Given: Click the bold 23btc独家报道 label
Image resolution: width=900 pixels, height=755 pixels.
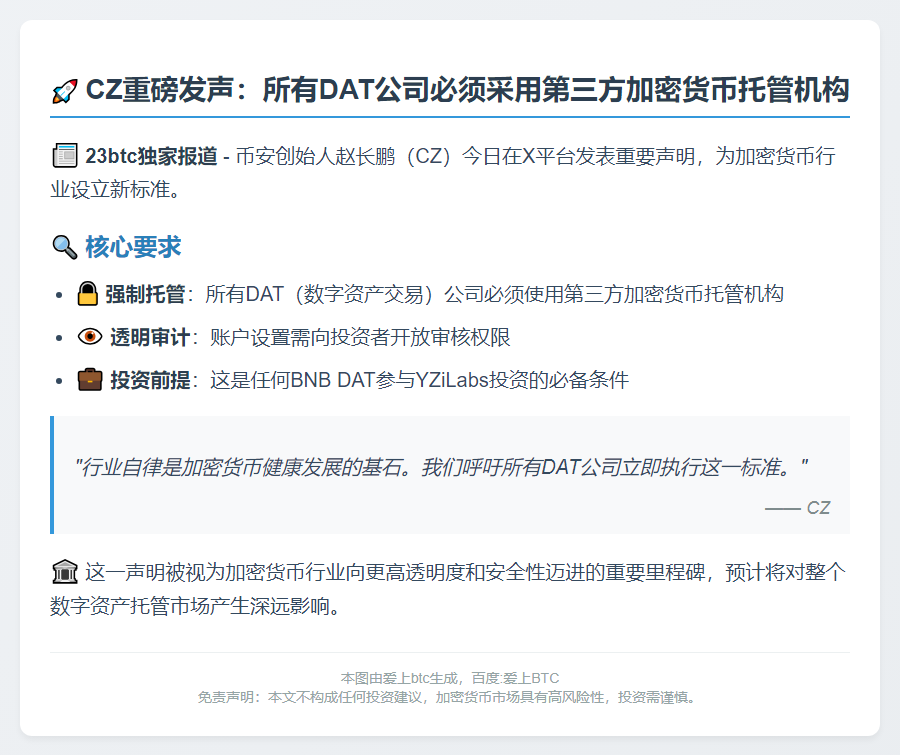Looking at the screenshot, I should coord(150,156).
